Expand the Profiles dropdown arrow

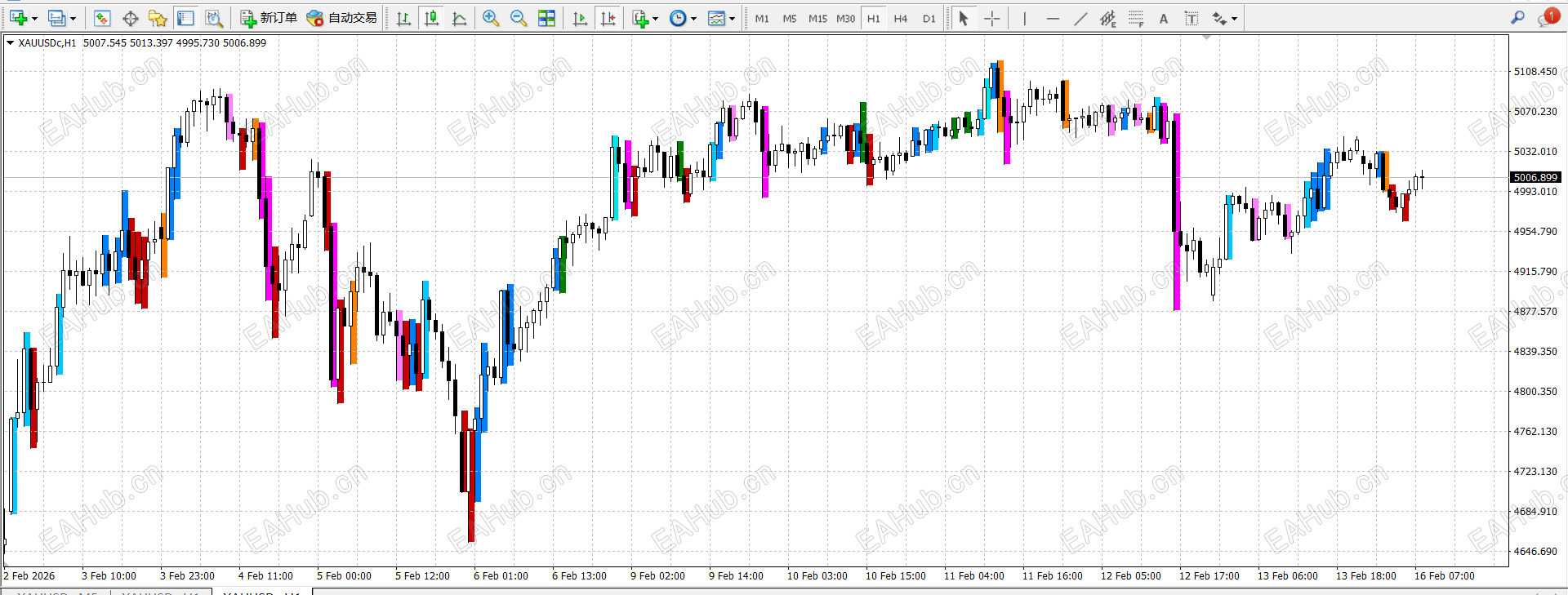[73, 18]
